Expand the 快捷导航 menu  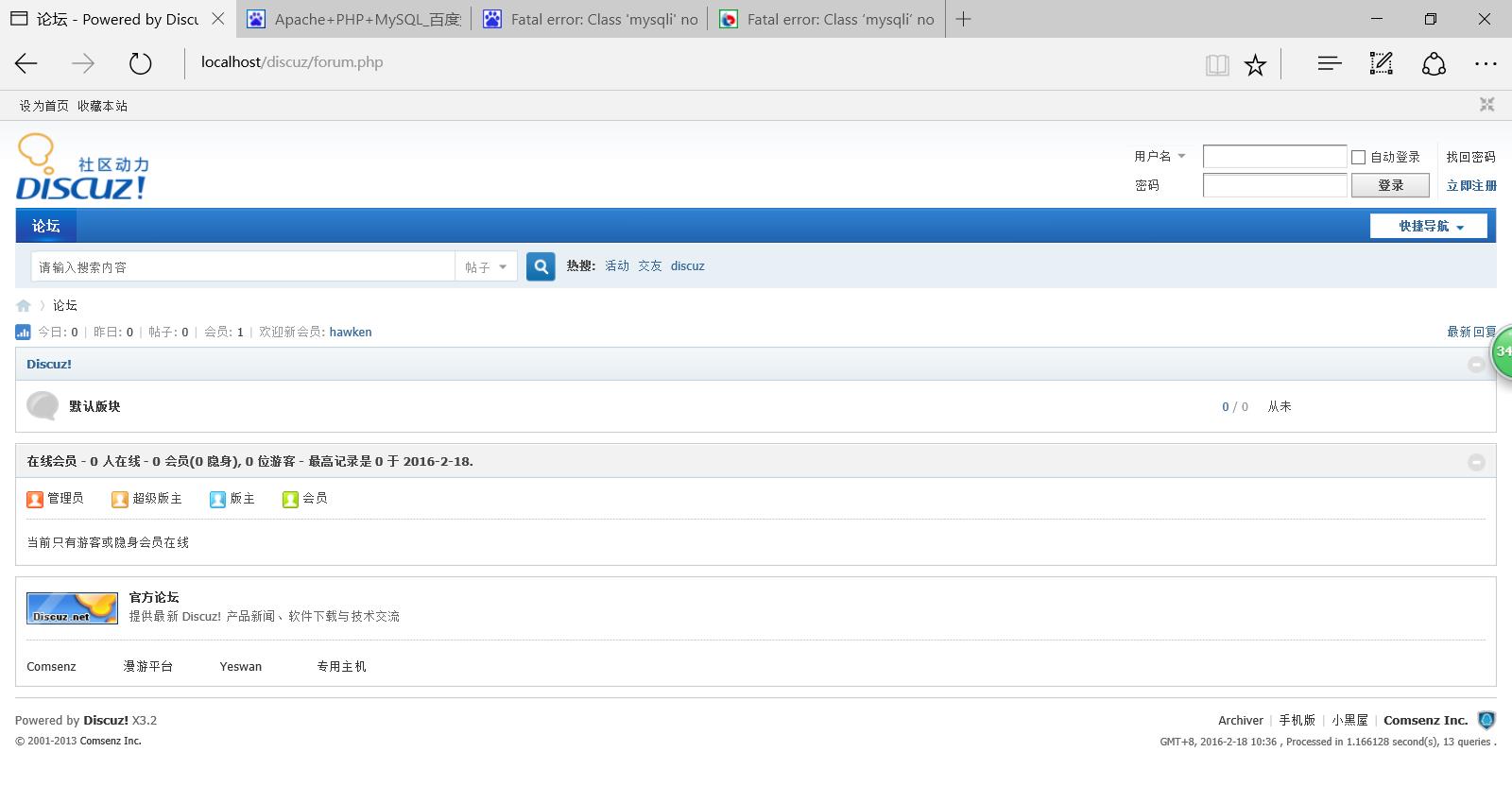[1429, 226]
